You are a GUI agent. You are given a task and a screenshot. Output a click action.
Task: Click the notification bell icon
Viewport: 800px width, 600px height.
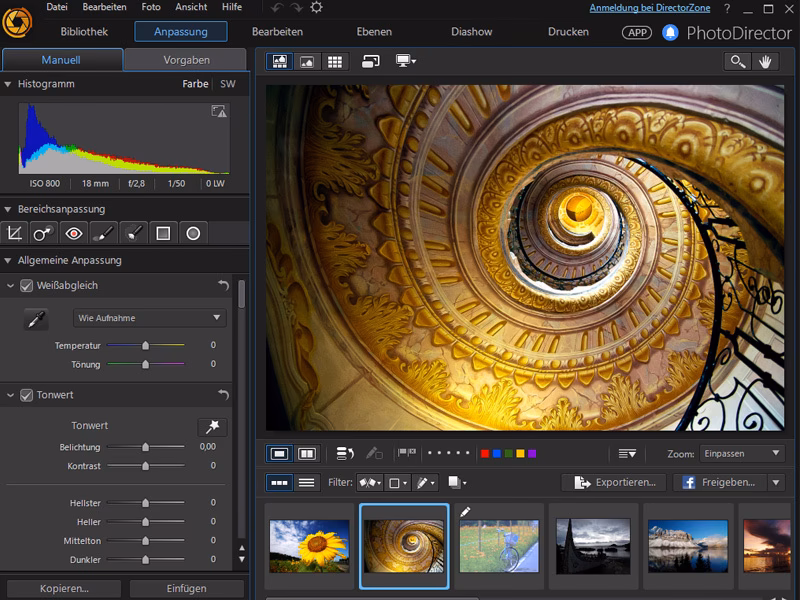(x=670, y=32)
